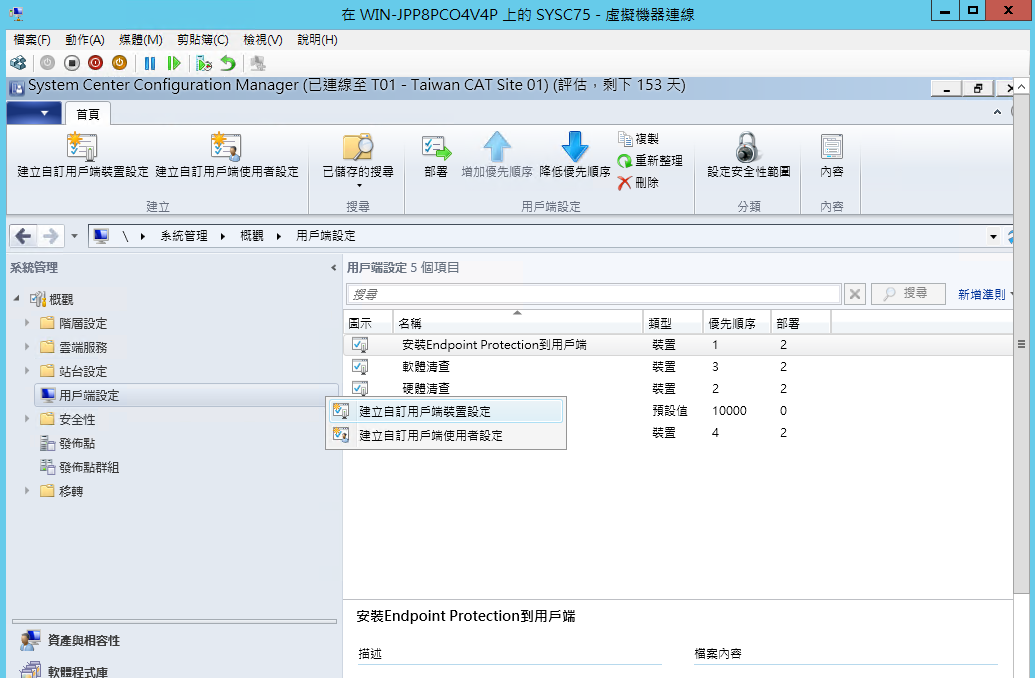
Task: Click the 設定安全性範圍 lock icon
Action: click(747, 147)
